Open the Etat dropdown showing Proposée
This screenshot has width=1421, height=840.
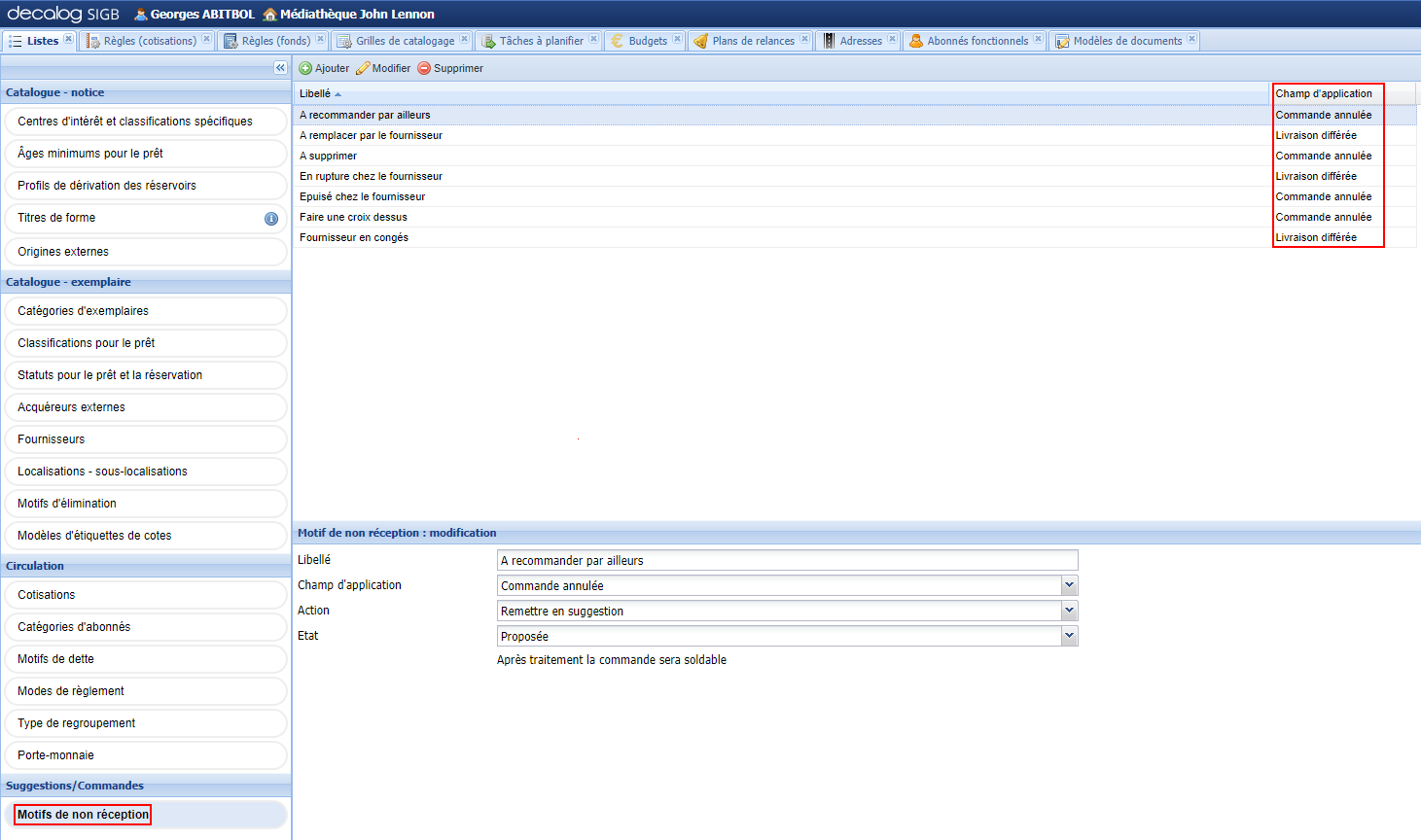click(1069, 636)
